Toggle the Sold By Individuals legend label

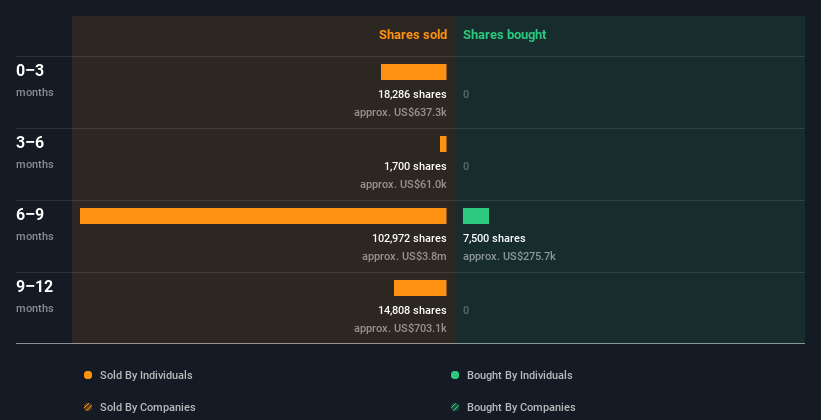click(x=146, y=375)
